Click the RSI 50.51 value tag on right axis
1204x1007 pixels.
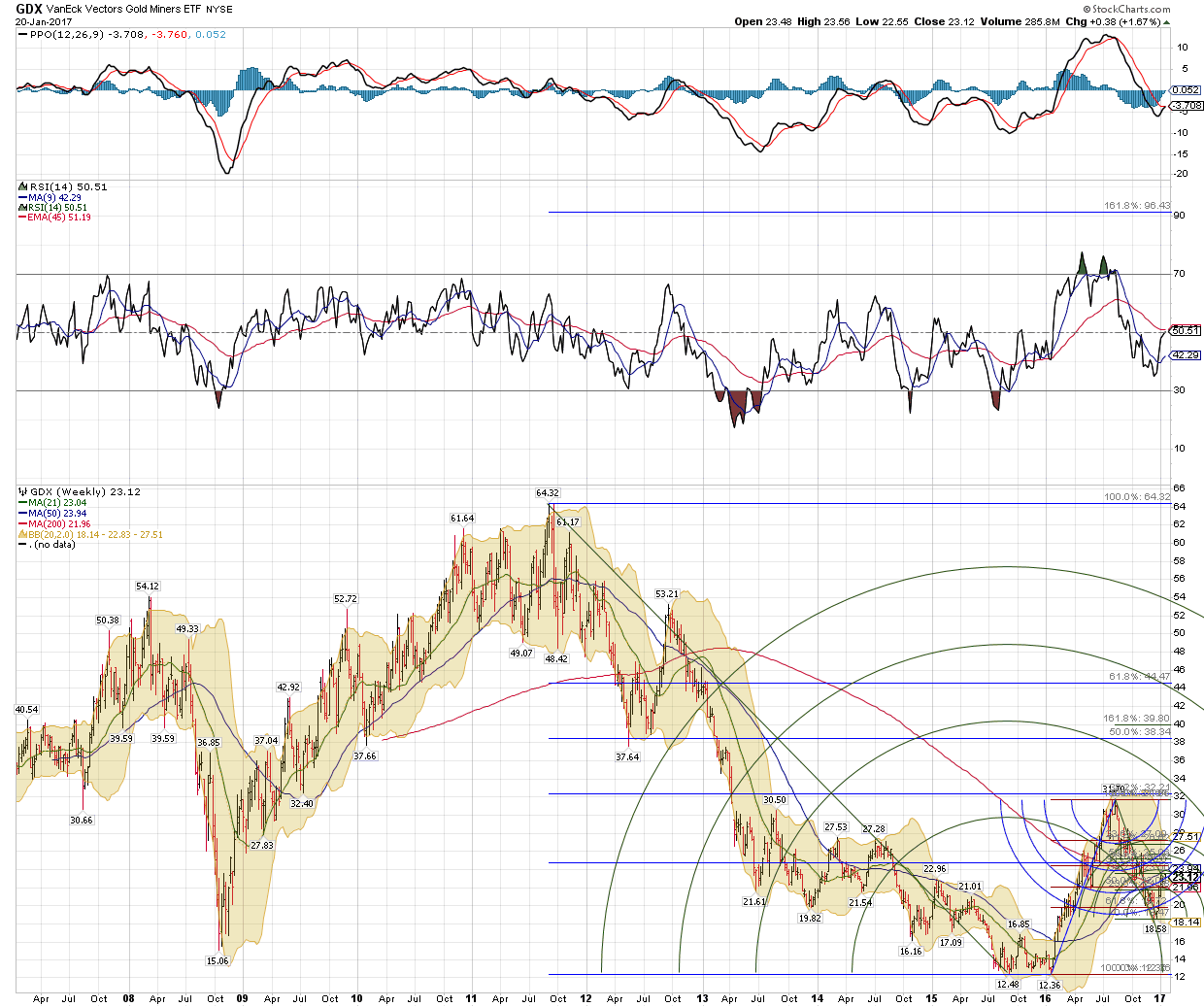[x=1186, y=330]
